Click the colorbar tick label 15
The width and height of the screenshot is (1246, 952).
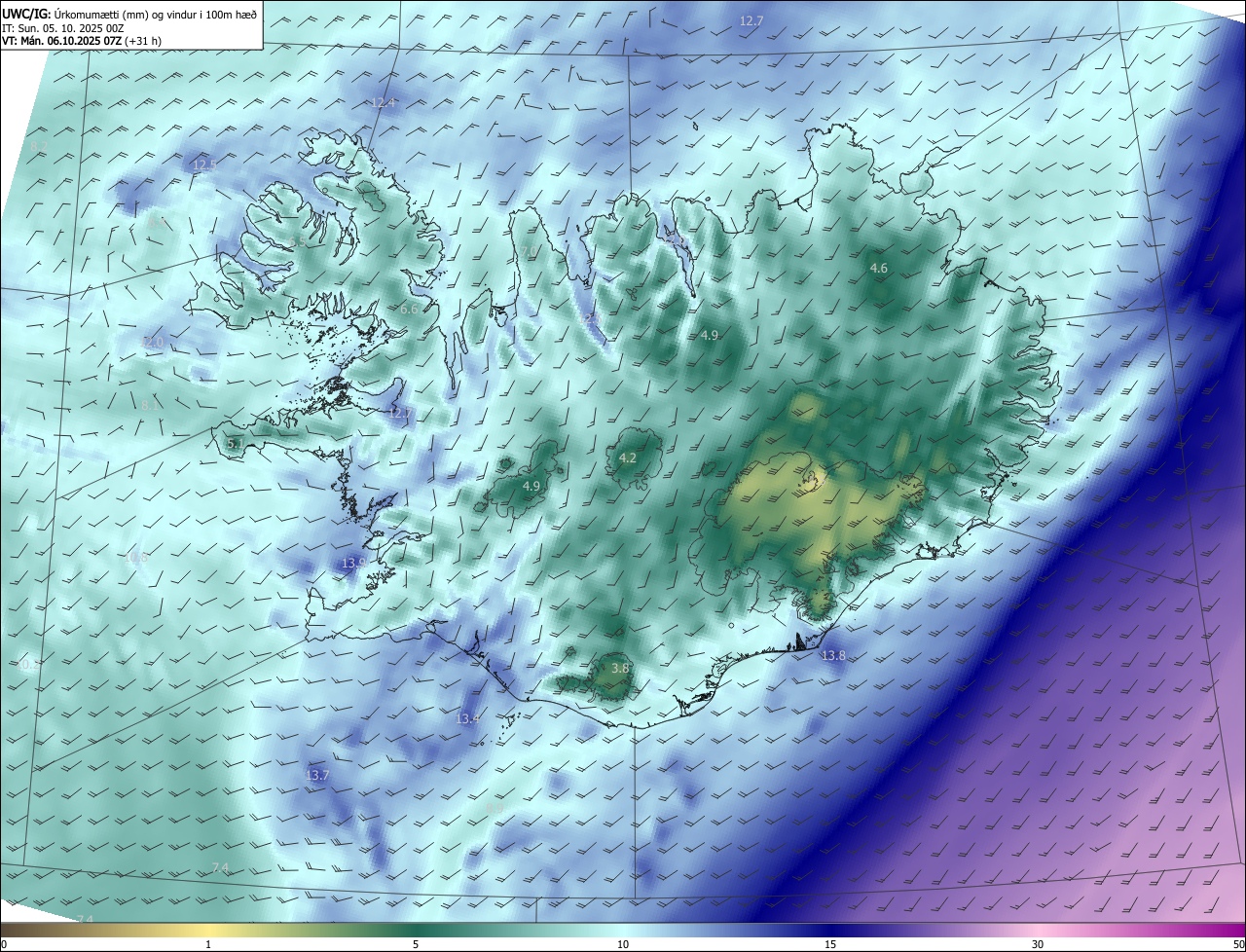(x=830, y=944)
